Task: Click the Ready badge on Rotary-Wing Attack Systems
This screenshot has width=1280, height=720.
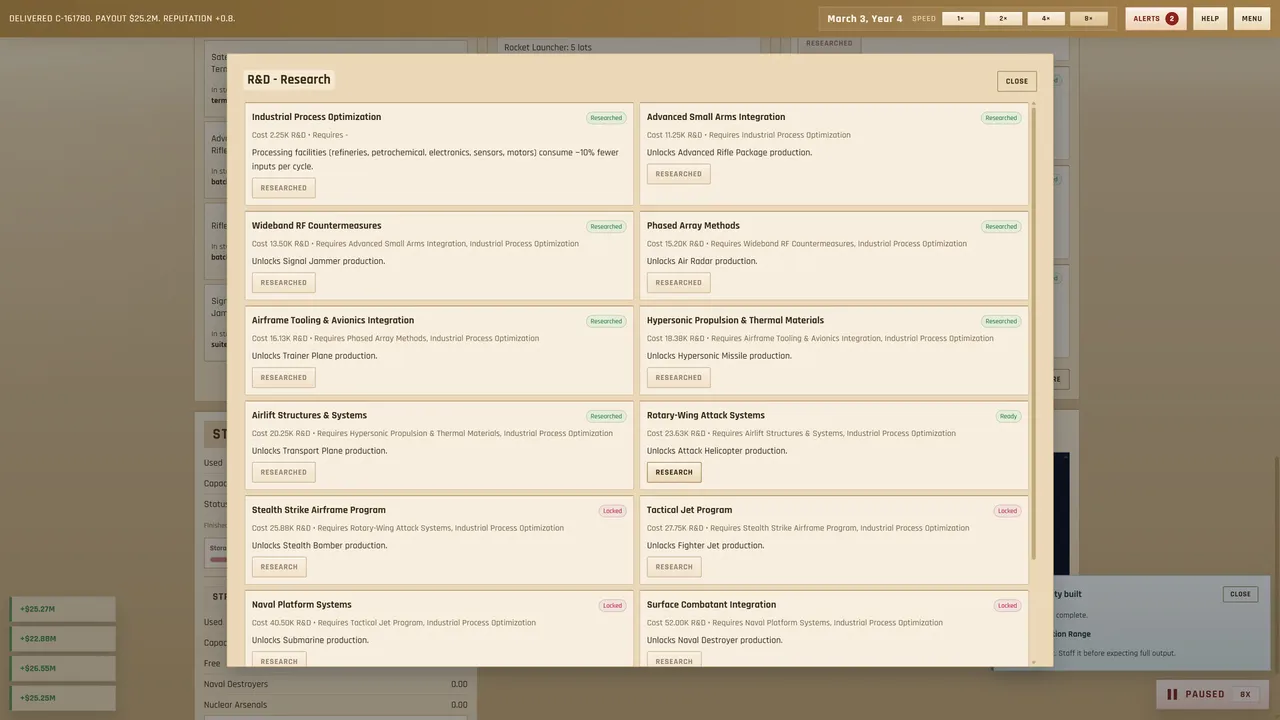Action: [1008, 416]
